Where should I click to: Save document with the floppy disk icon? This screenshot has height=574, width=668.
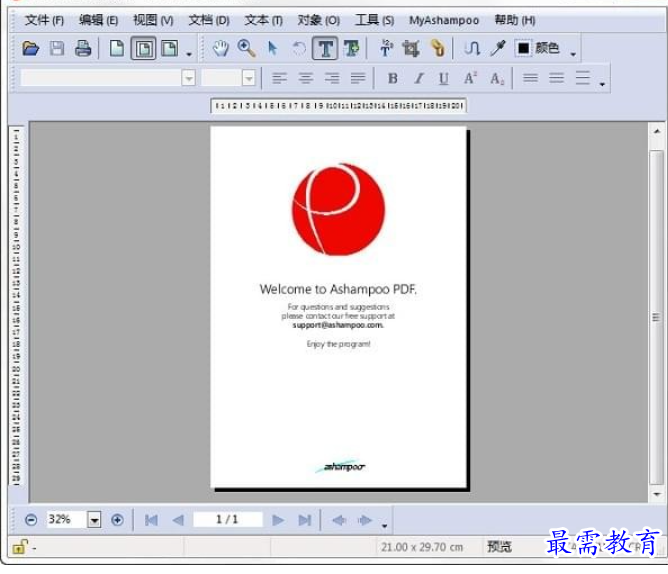57,49
